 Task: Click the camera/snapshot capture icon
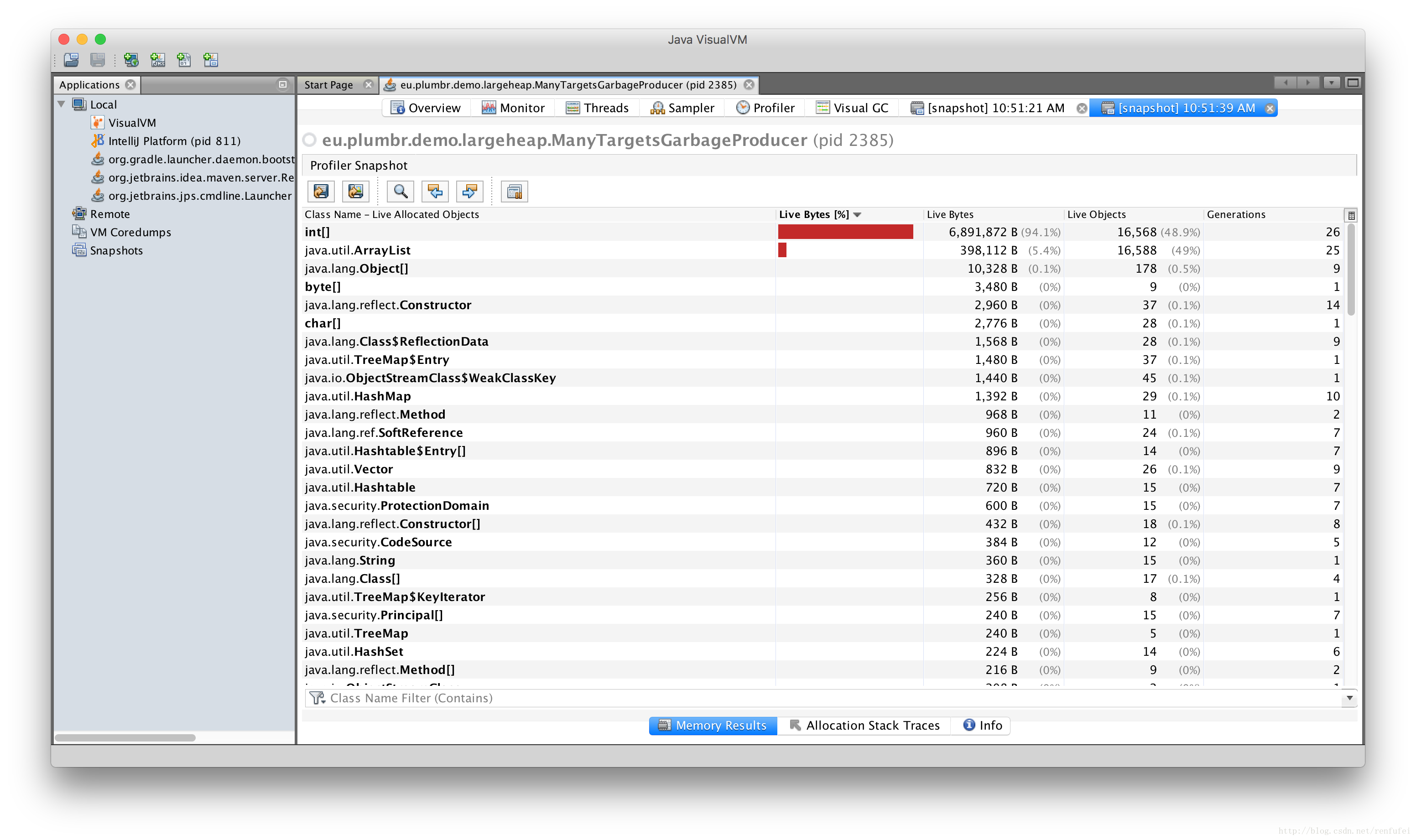[x=355, y=191]
